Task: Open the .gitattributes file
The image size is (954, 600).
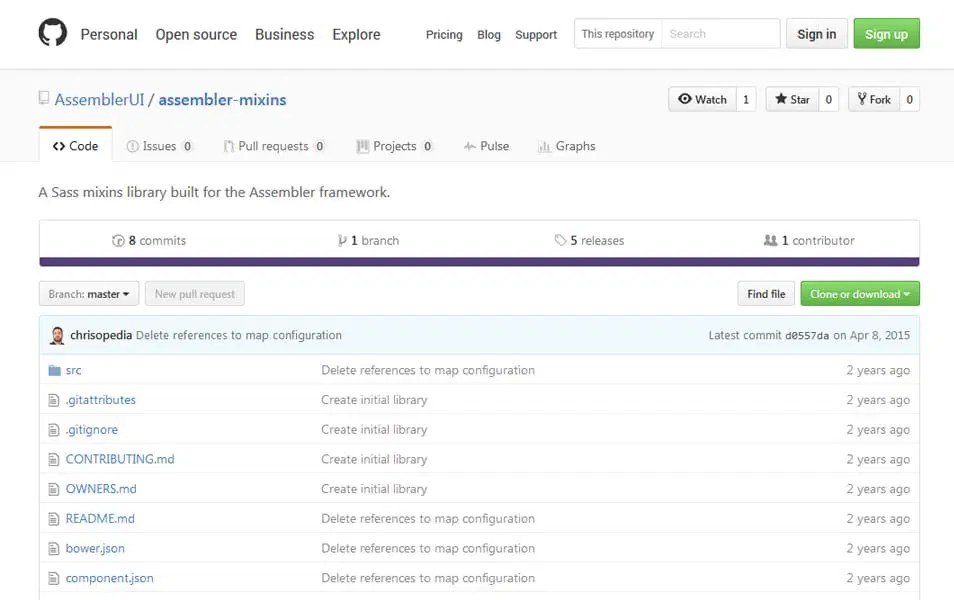Action: pos(100,400)
